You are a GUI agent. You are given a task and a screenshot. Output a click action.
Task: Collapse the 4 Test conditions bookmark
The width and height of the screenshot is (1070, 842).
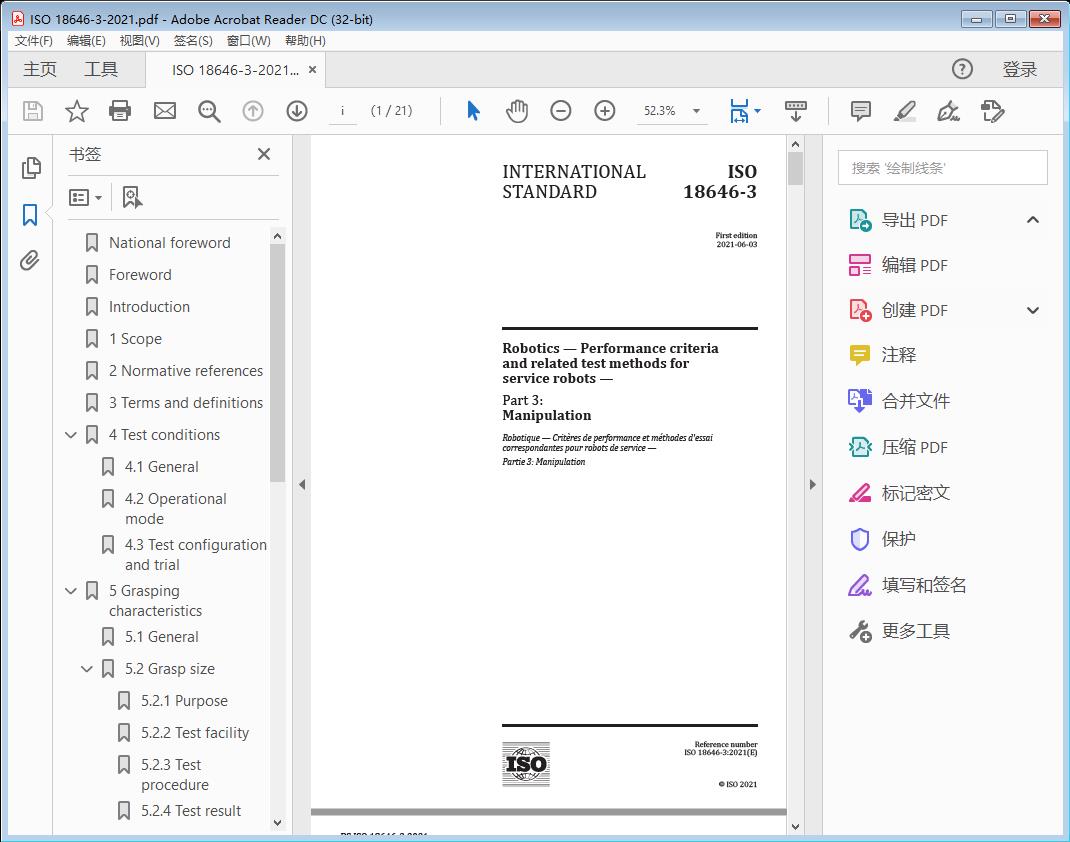tap(71, 435)
